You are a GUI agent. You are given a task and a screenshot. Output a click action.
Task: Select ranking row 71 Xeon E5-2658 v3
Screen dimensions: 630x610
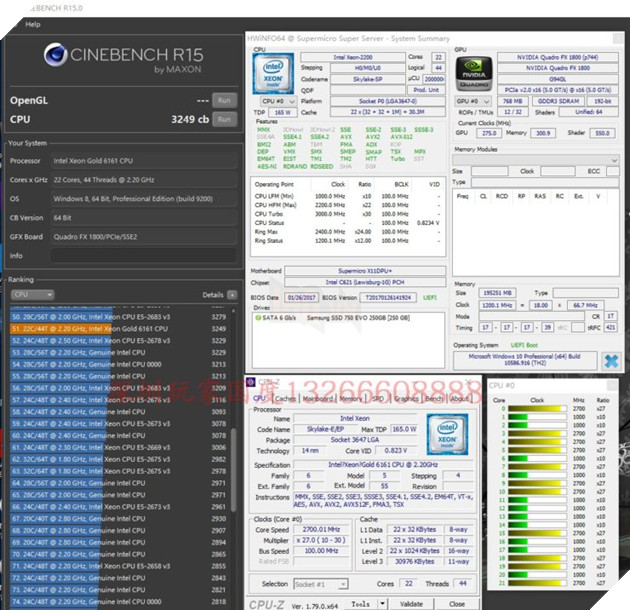(x=119, y=566)
